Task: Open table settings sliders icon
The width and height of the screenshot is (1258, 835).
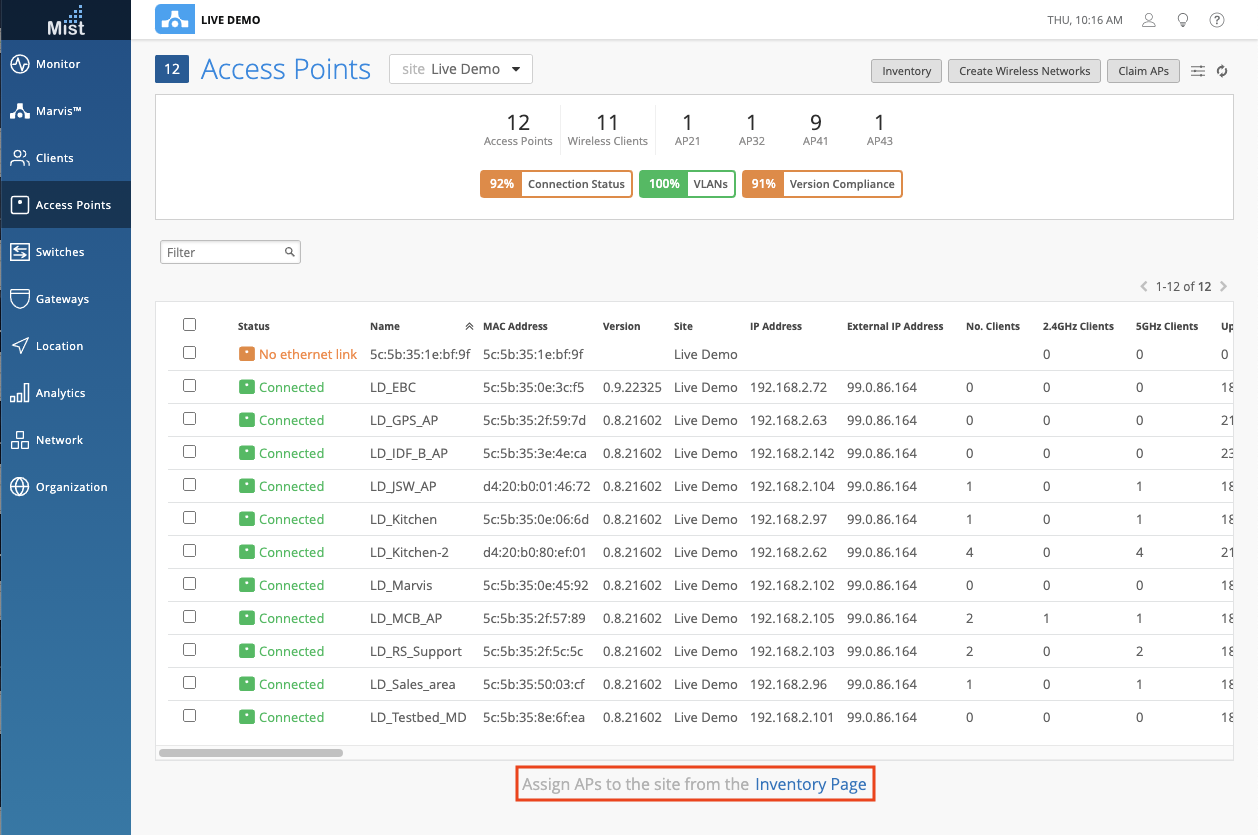Action: (x=1198, y=71)
